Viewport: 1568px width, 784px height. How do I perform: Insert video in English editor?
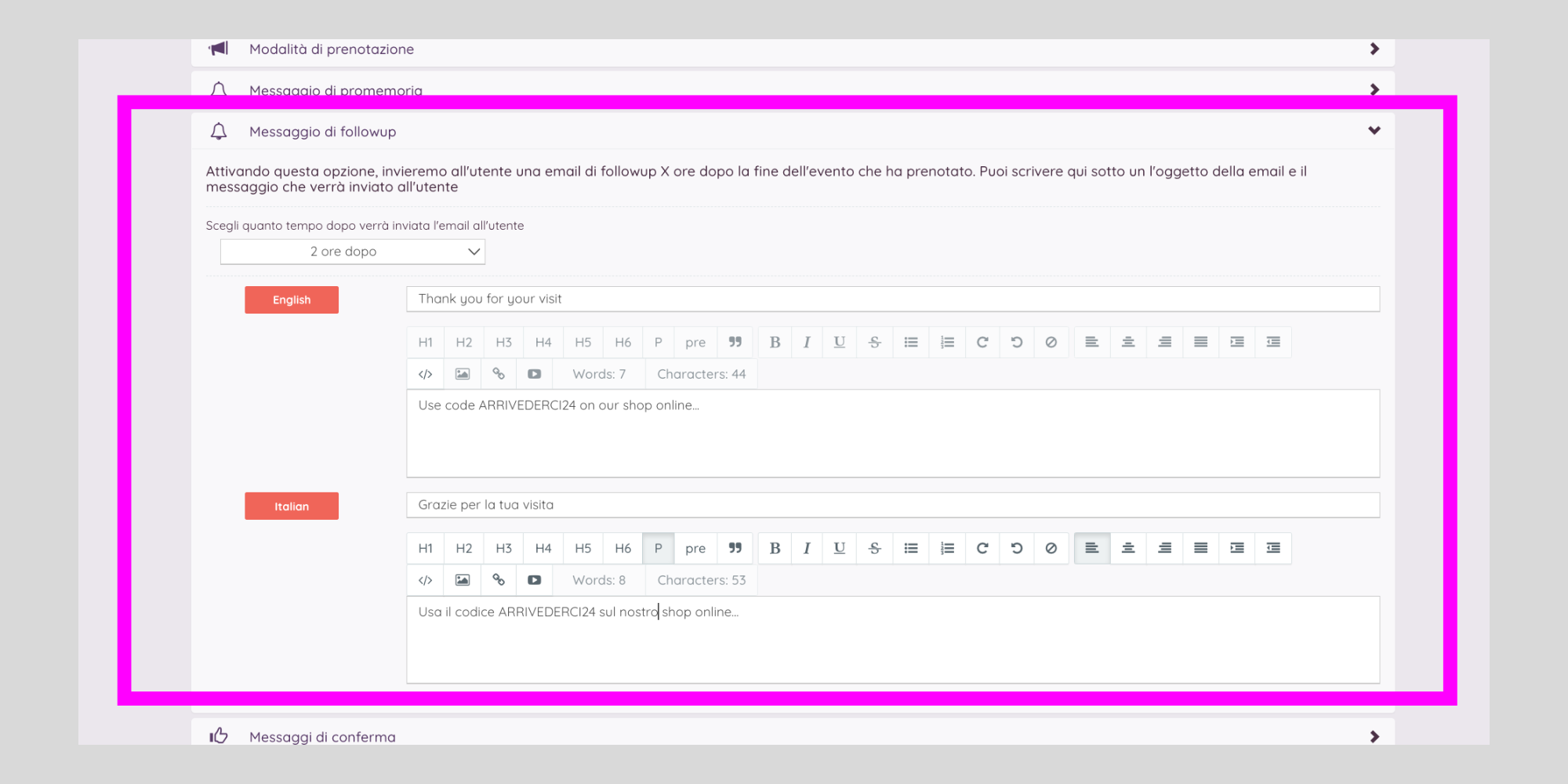click(535, 374)
